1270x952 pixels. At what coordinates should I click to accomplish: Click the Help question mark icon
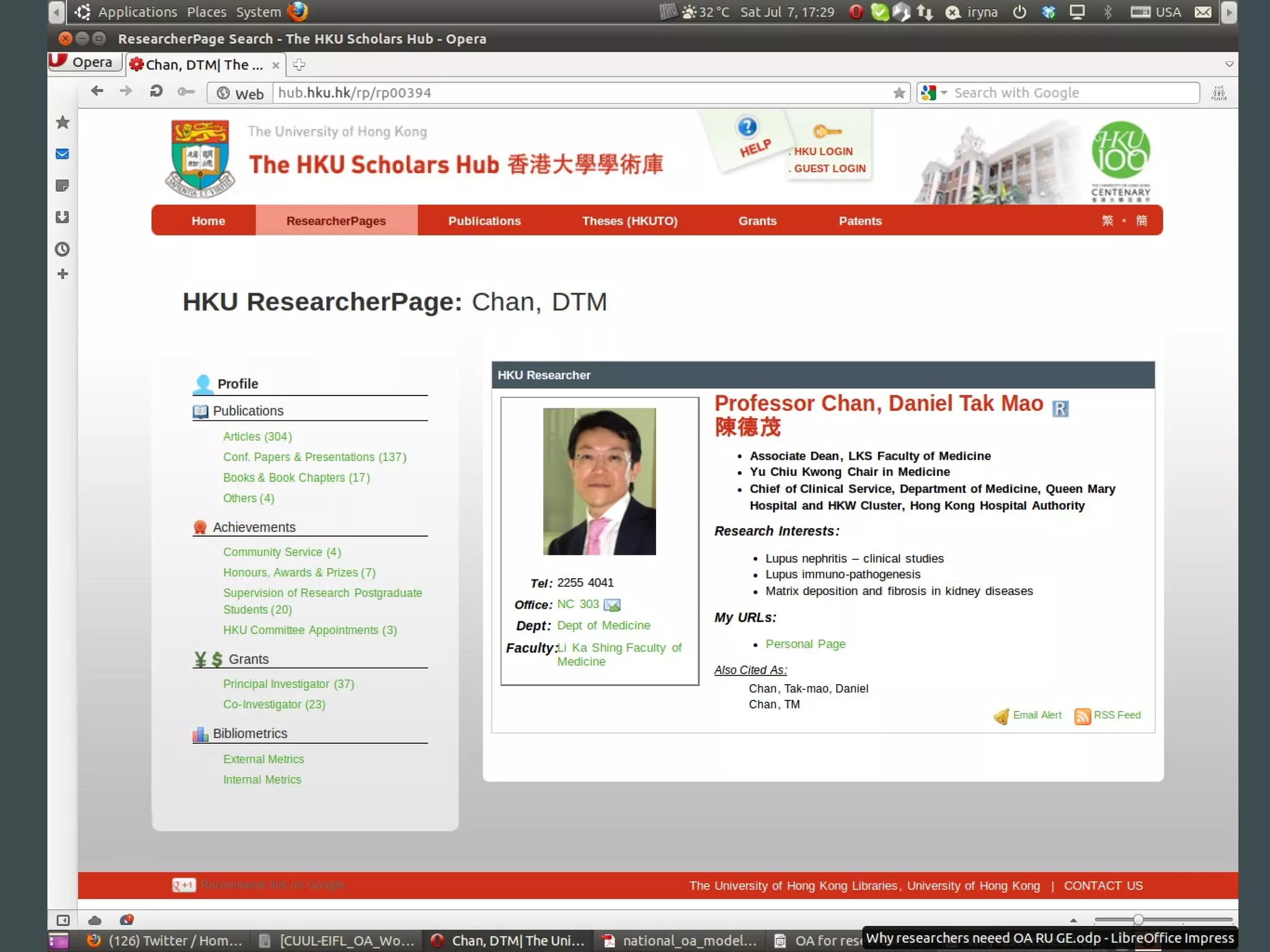pos(747,128)
